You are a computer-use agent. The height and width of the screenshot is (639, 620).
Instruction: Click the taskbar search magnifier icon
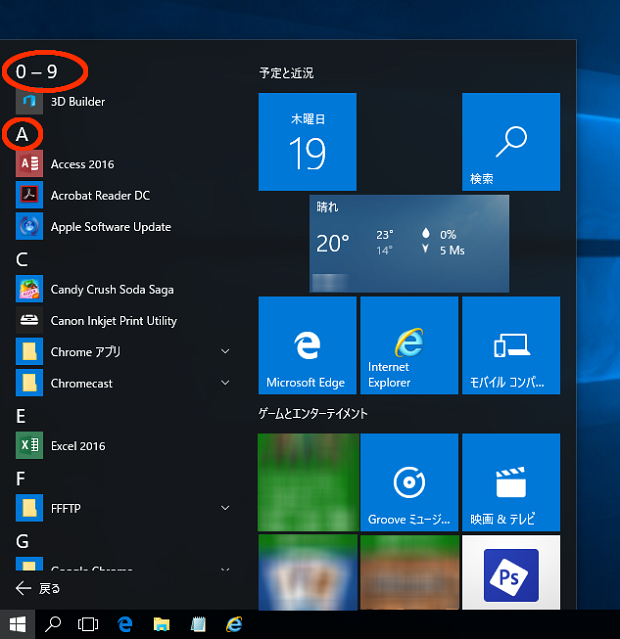53,624
